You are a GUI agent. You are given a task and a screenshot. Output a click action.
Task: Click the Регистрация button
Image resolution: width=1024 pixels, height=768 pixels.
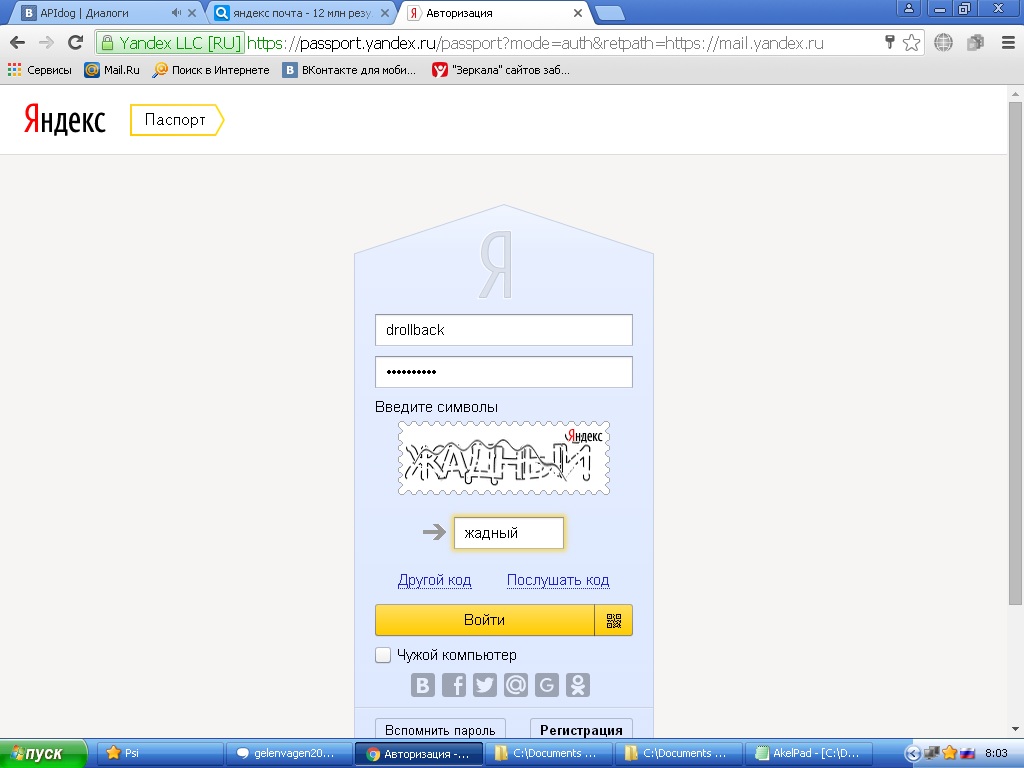[x=581, y=729]
